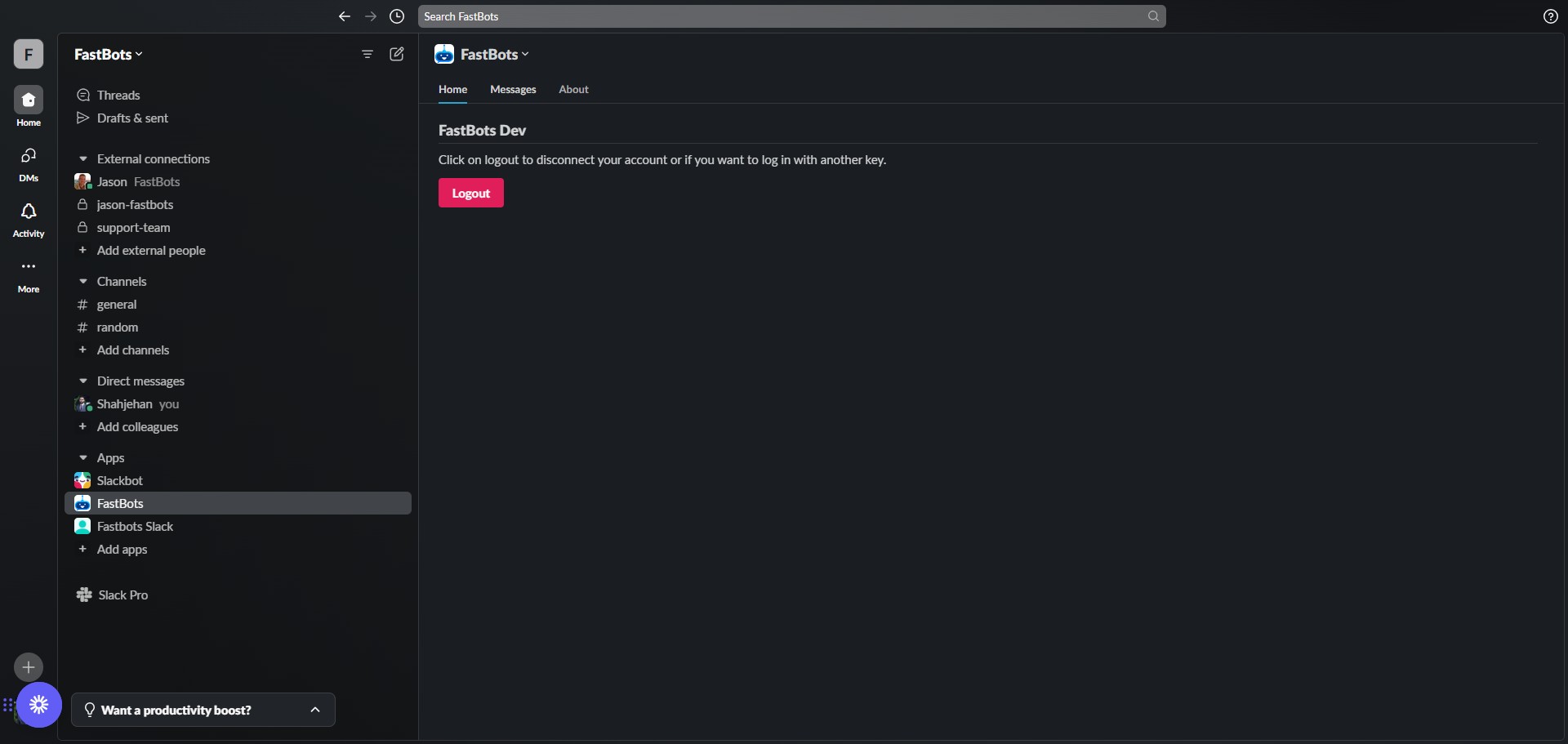Screen dimensions: 1568x744
Task: Collapse Apps section
Action: click(x=82, y=457)
